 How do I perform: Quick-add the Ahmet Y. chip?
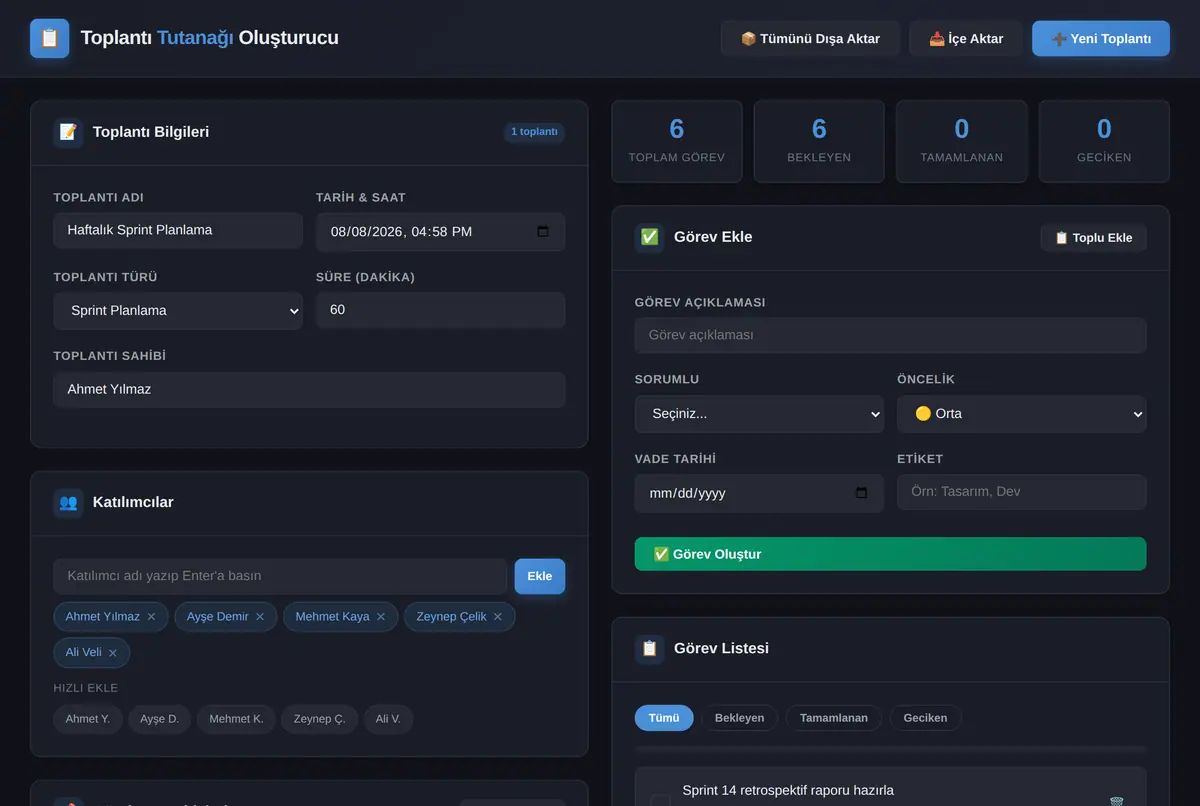tap(88, 719)
